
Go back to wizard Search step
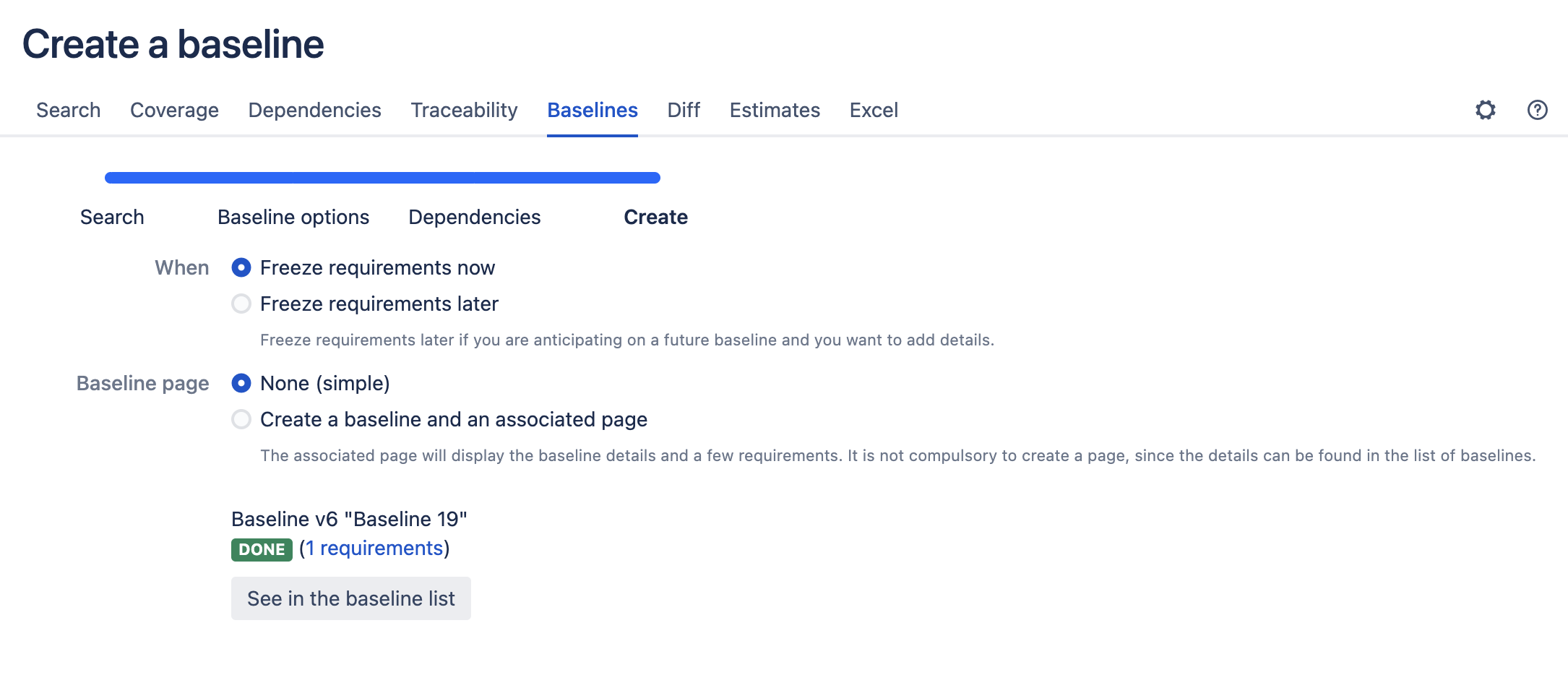112,218
